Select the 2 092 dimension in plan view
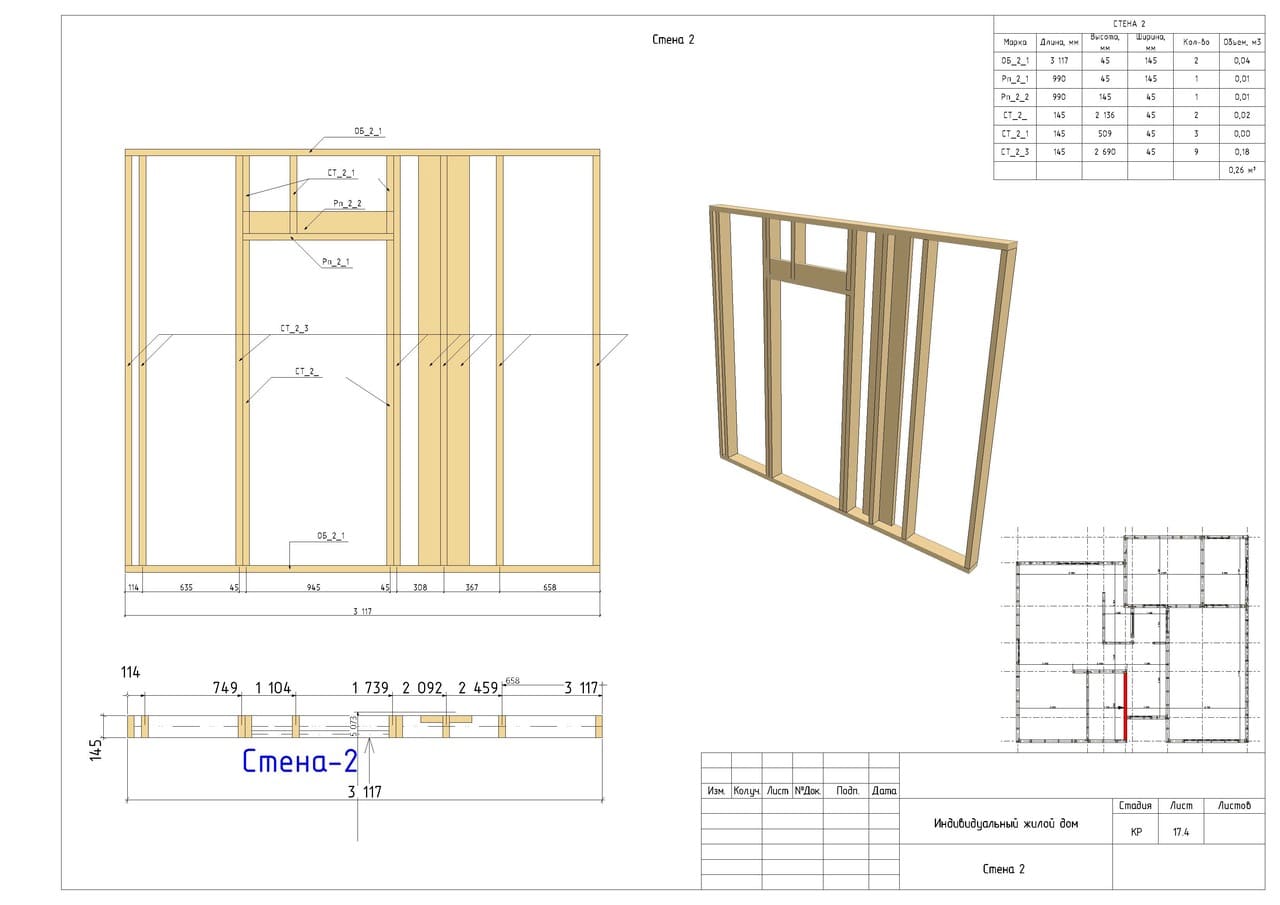 coord(420,688)
